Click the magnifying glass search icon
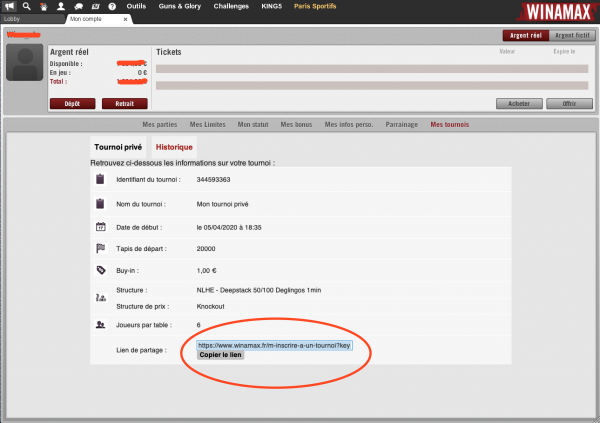600x423 pixels. [26, 6]
